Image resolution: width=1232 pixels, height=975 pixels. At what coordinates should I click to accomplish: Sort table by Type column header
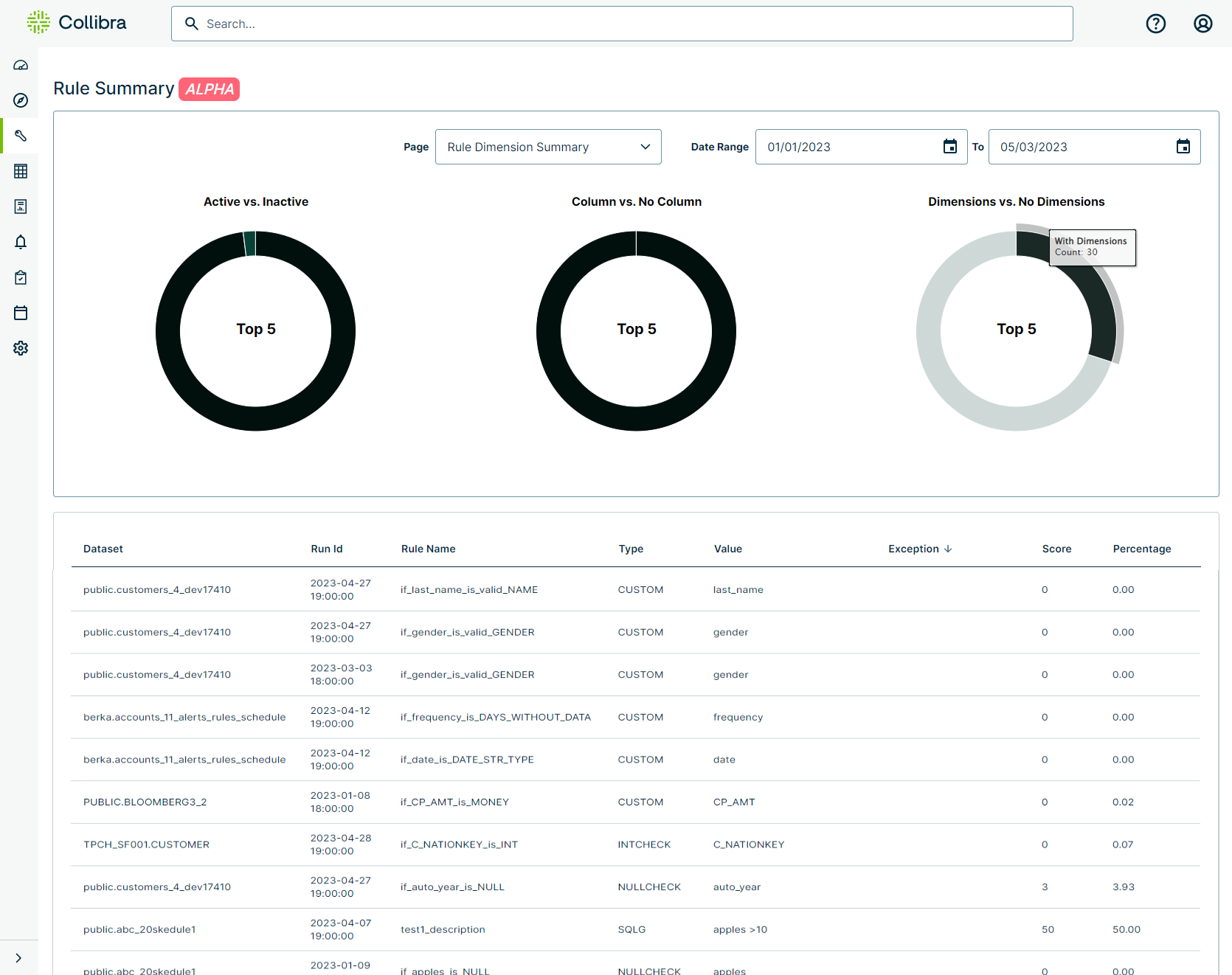click(631, 549)
